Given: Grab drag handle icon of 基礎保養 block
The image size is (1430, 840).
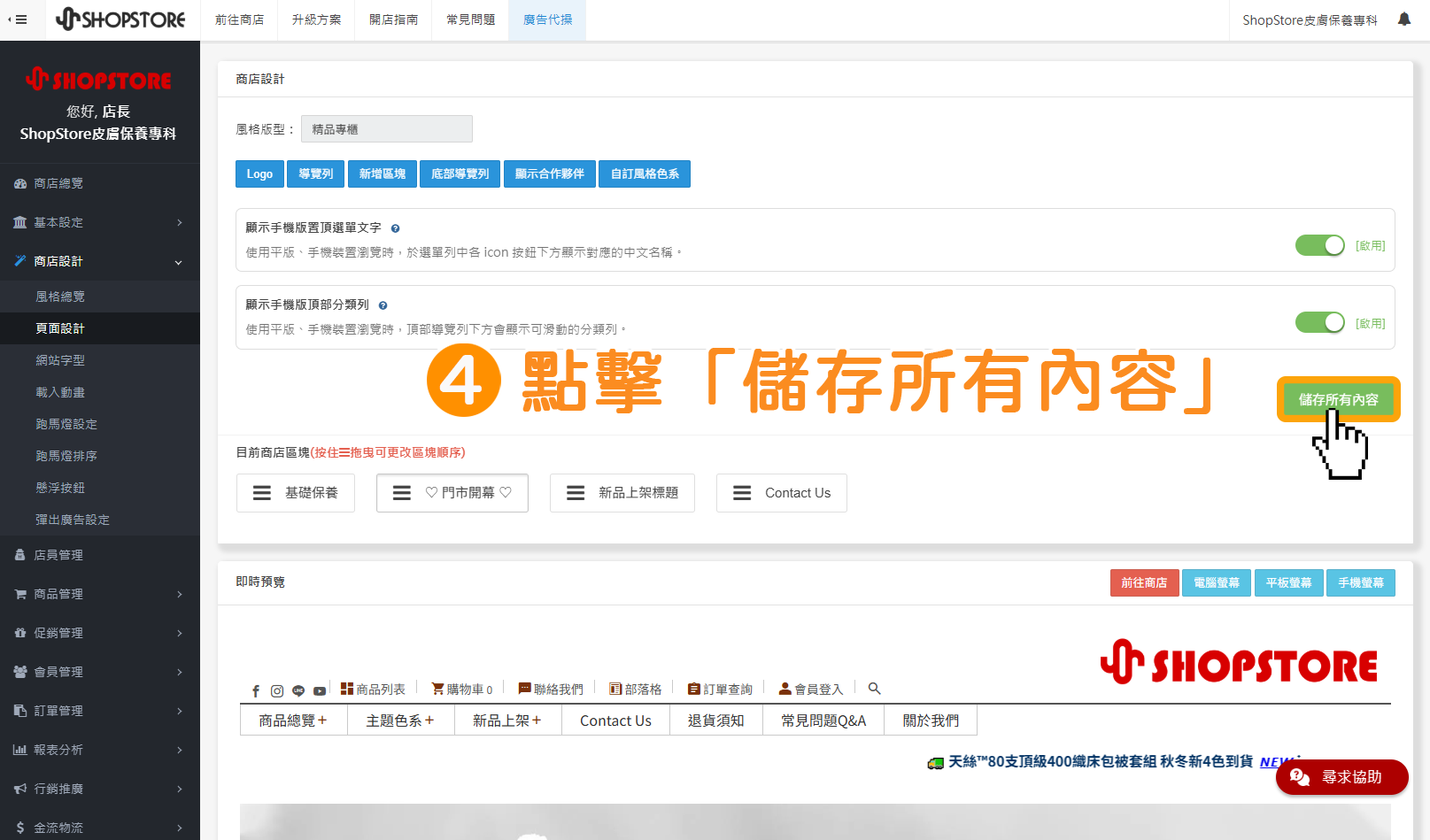Looking at the screenshot, I should (x=262, y=493).
